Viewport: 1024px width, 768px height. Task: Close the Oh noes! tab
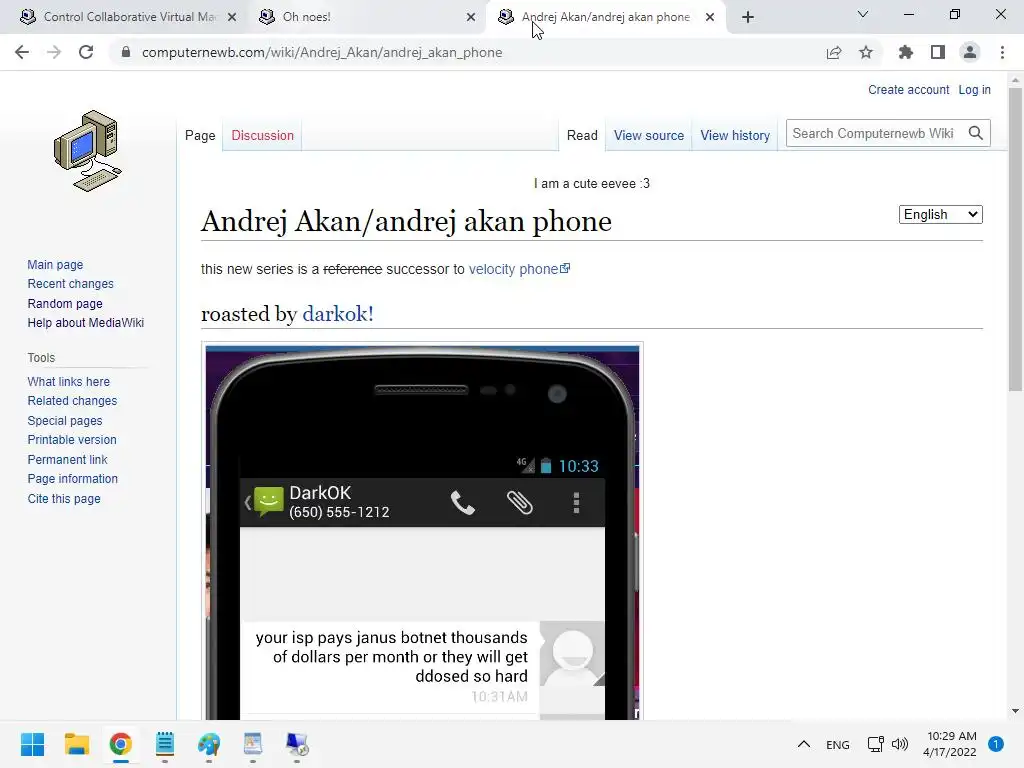tap(471, 17)
